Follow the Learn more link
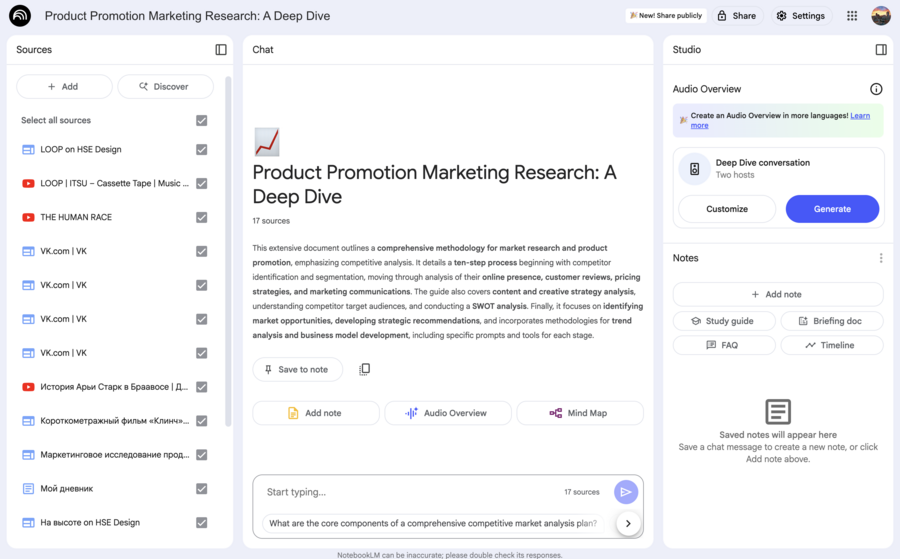900x559 pixels. coord(859,116)
